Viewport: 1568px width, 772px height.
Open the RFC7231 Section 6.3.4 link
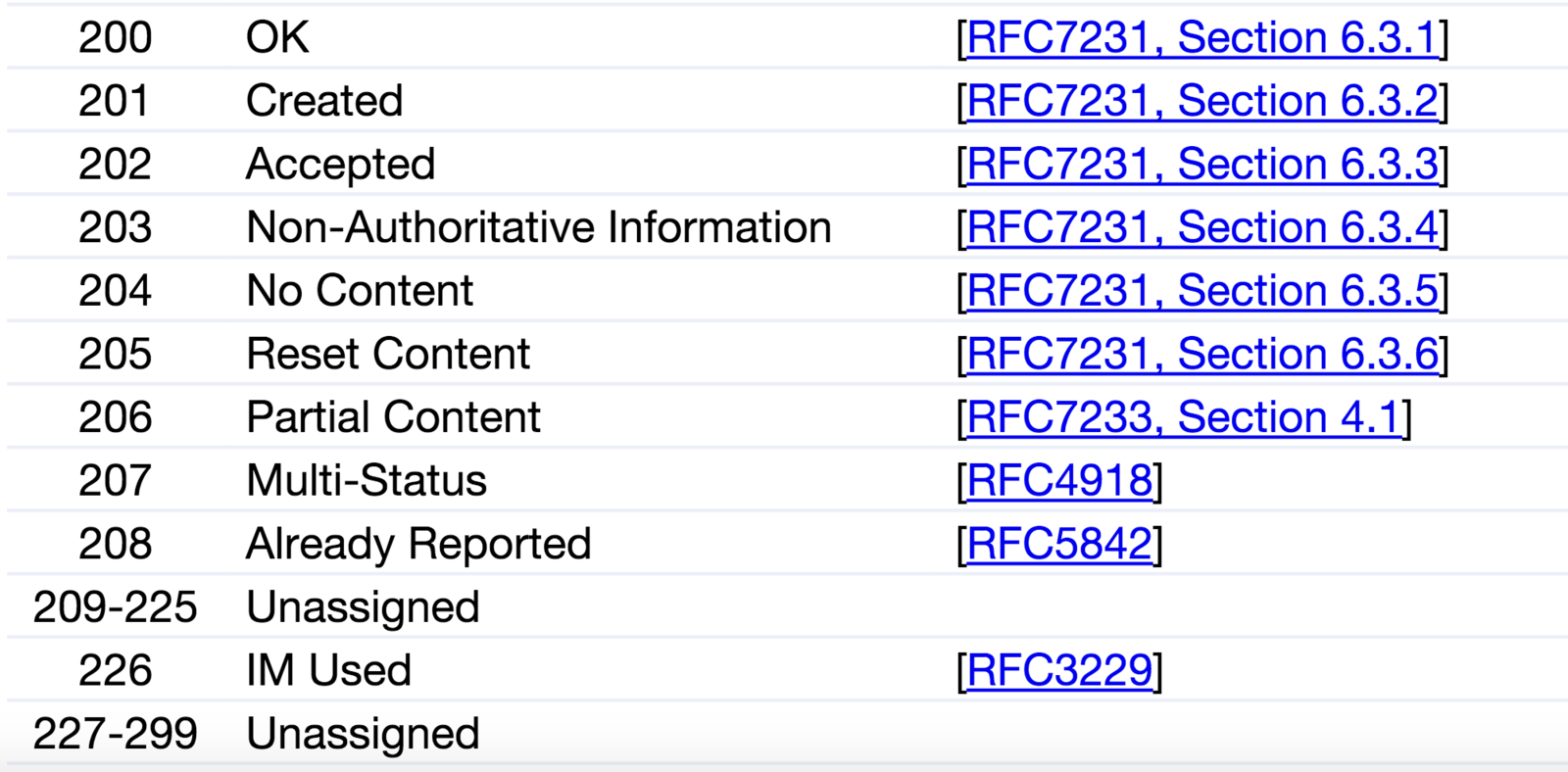[1201, 227]
